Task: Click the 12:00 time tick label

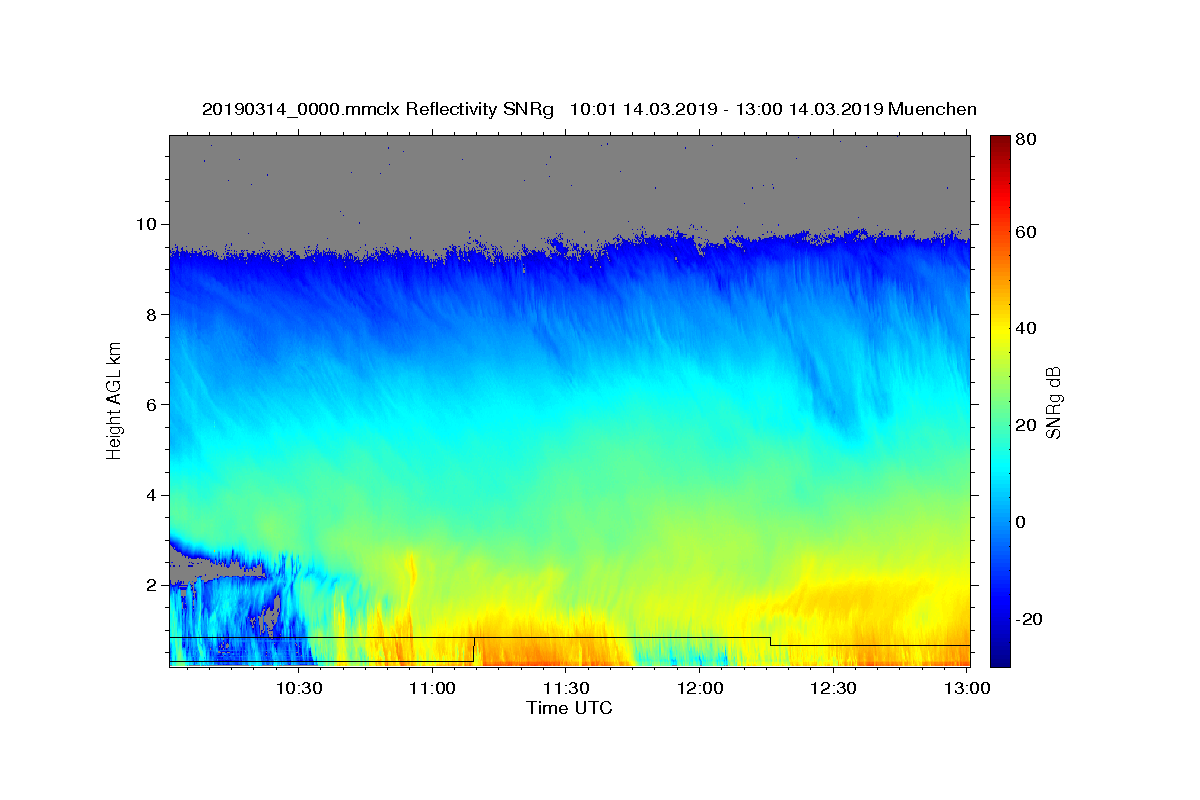Action: [x=700, y=688]
